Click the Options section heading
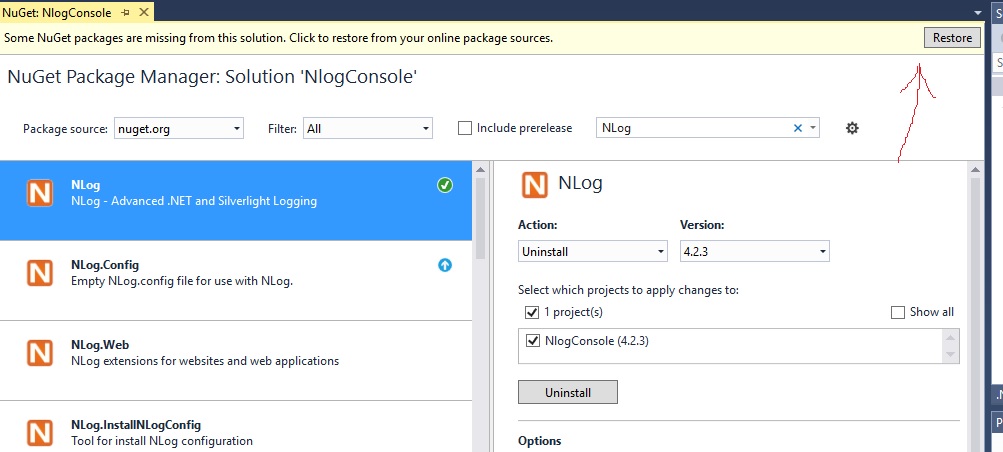 [x=539, y=440]
